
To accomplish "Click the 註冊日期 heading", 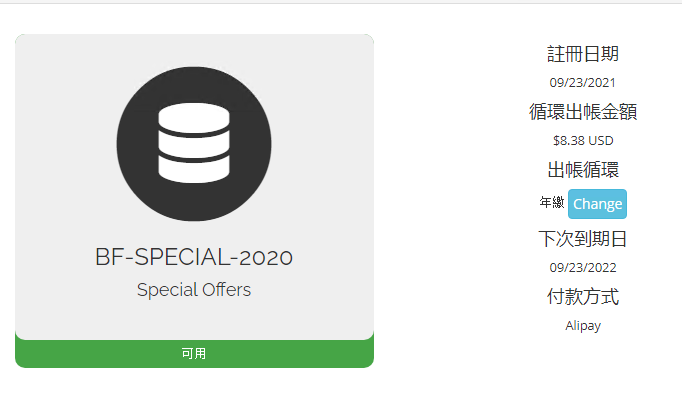I will pyautogui.click(x=583, y=54).
